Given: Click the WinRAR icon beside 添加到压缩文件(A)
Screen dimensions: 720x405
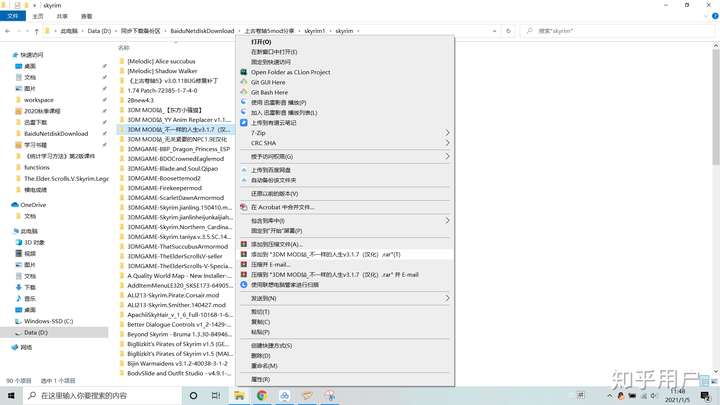Looking at the screenshot, I should [x=244, y=244].
